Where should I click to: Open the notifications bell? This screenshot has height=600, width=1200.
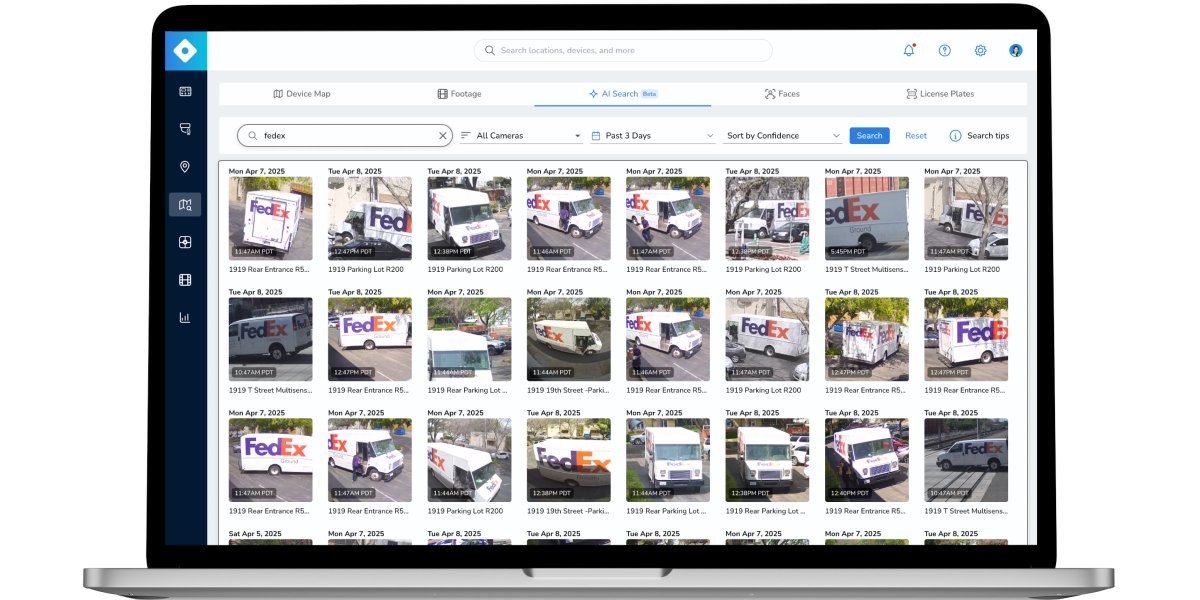coord(909,50)
